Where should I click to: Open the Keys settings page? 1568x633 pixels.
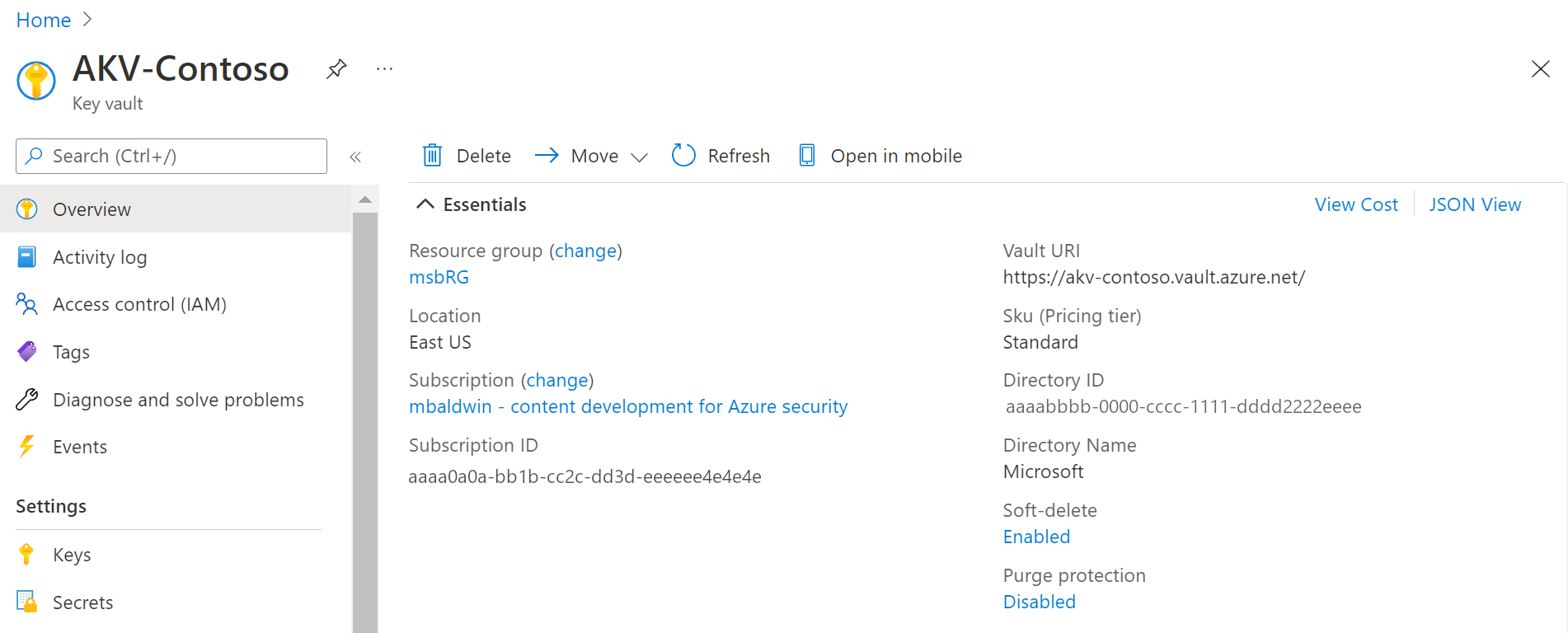72,556
